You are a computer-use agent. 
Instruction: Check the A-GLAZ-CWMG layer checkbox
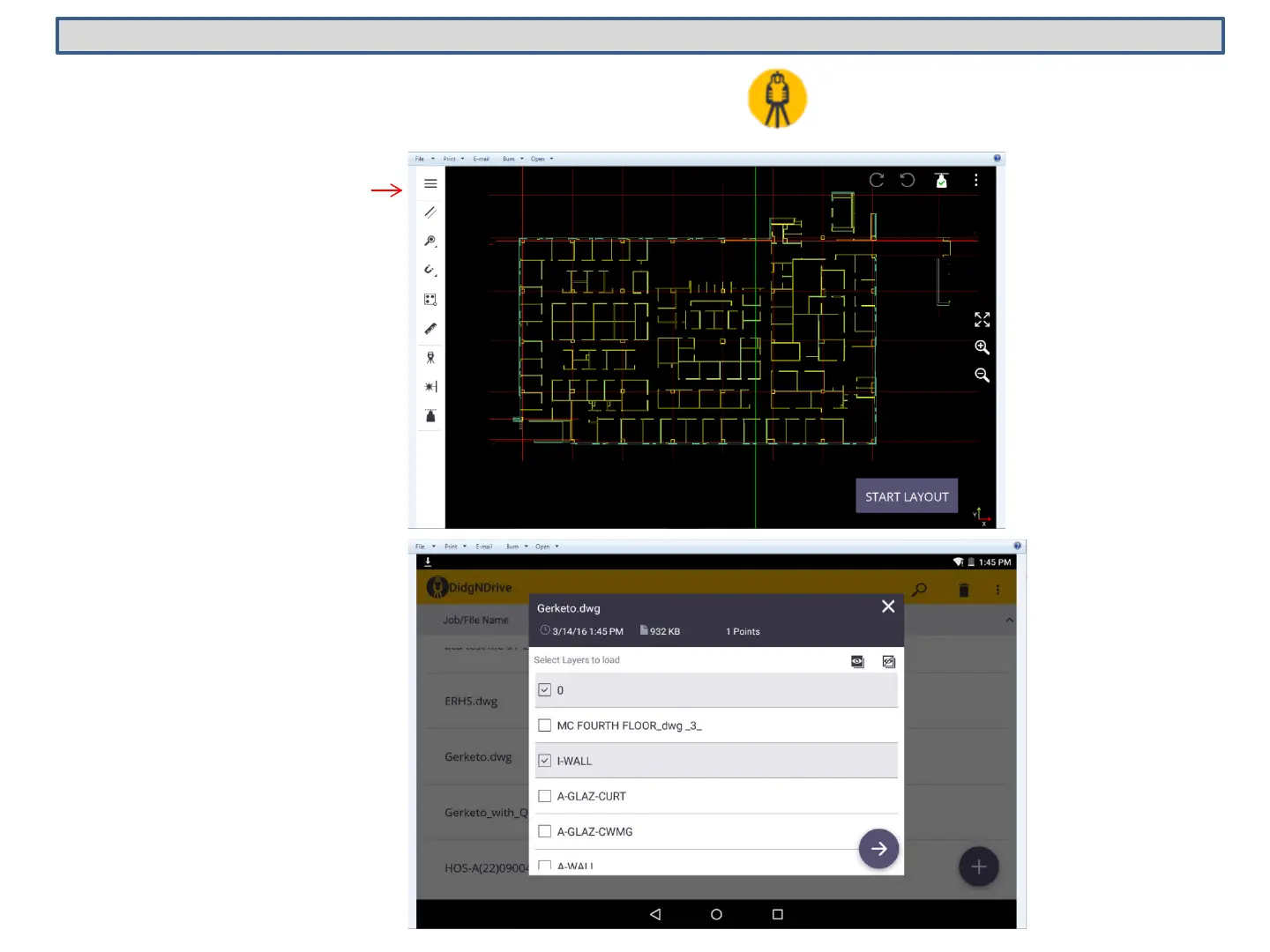click(x=545, y=831)
